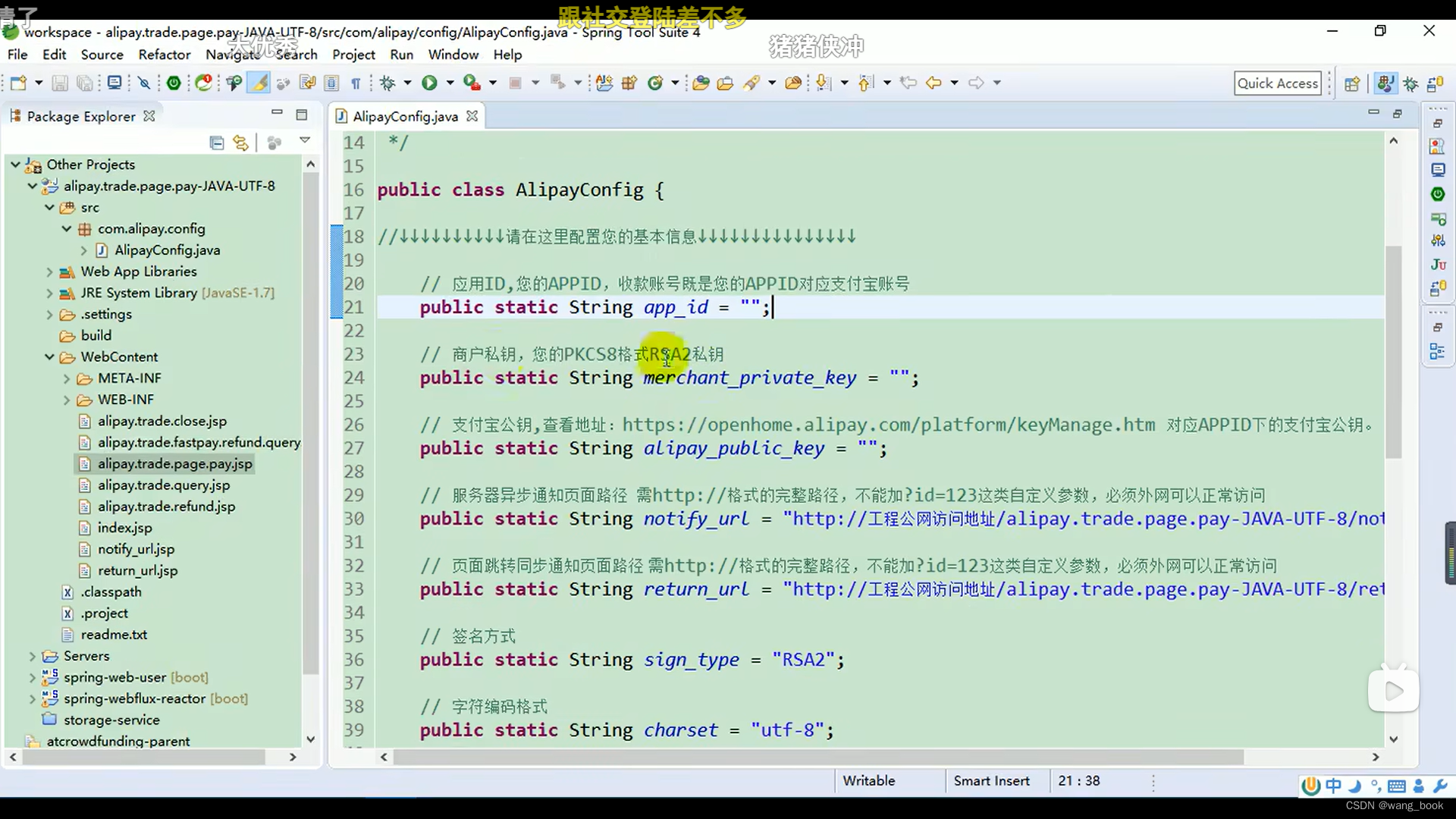Collapse the Other Projects node
The width and height of the screenshot is (1456, 819).
point(15,165)
